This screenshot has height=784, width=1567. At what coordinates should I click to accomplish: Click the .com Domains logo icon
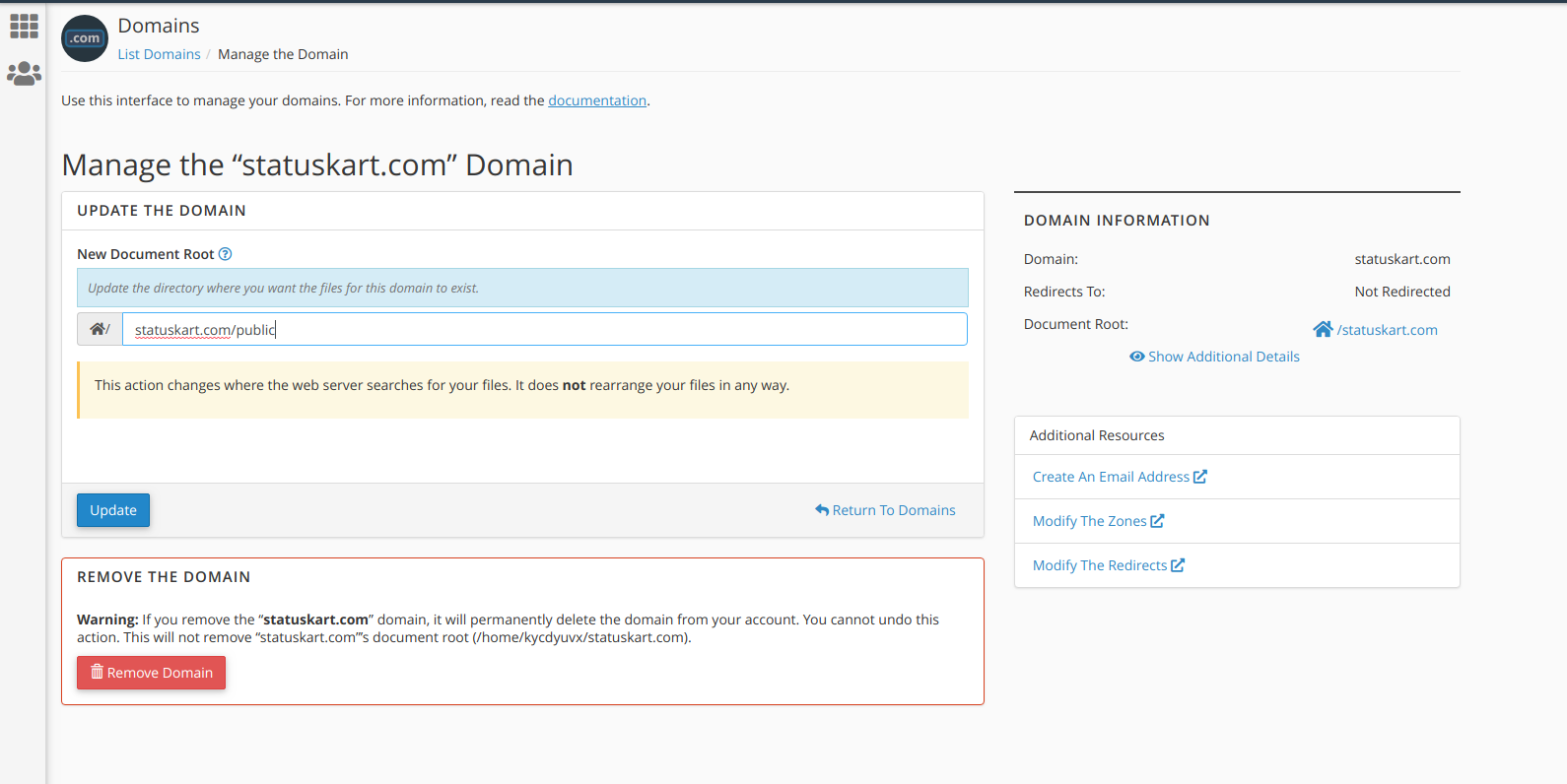coord(85,38)
